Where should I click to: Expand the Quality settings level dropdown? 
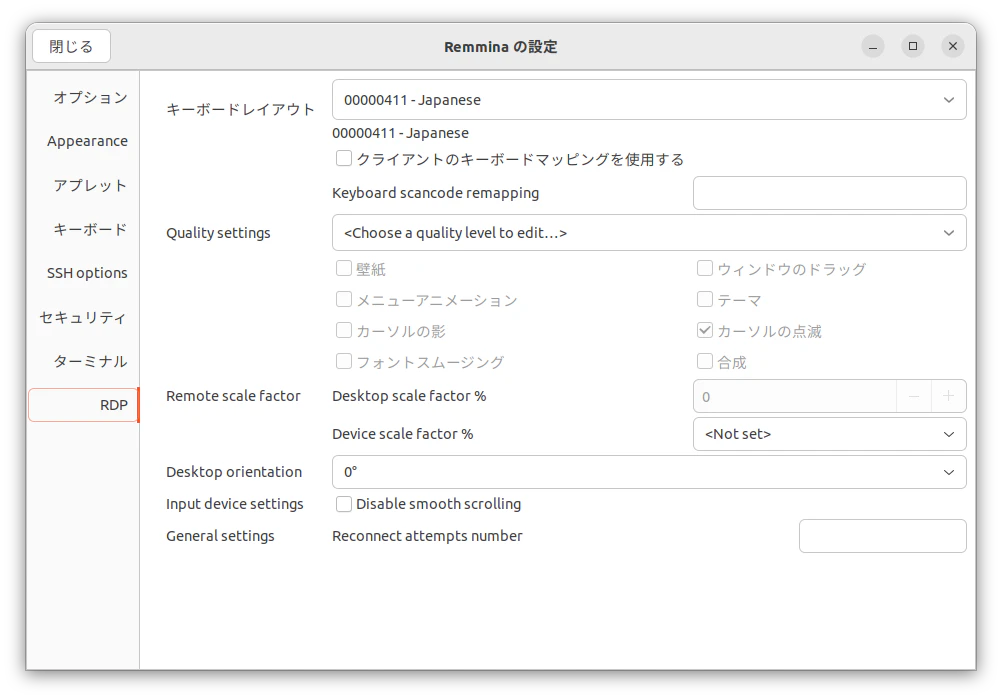[x=649, y=233]
